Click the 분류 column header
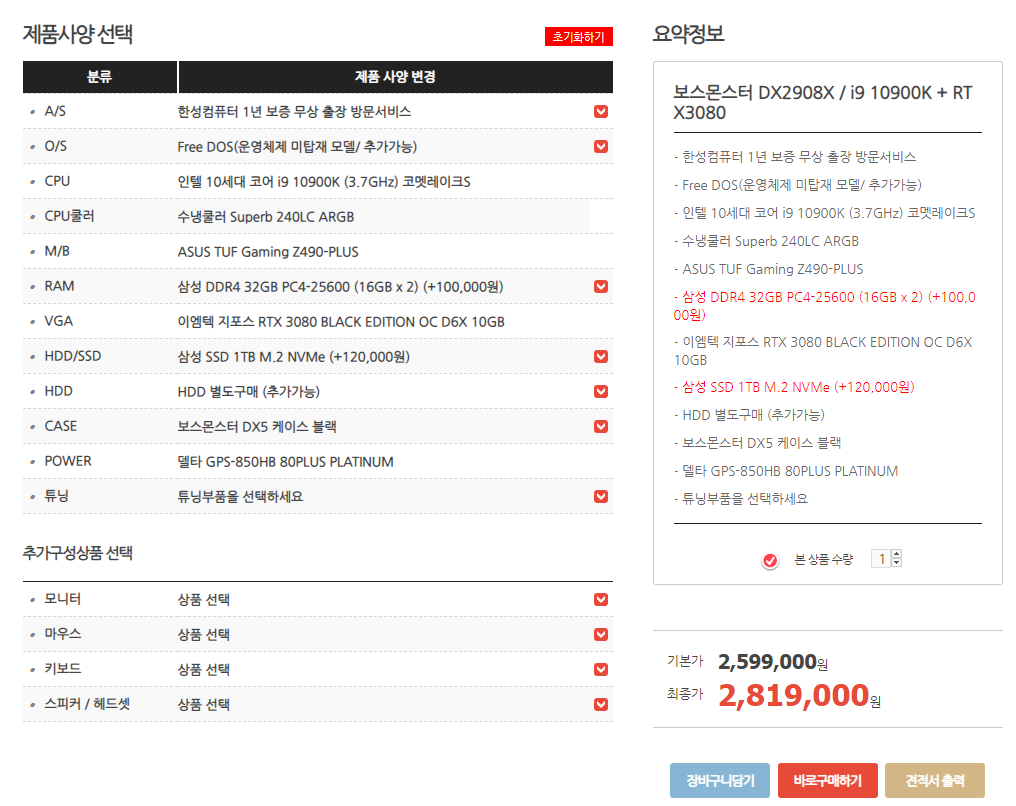 coord(100,76)
